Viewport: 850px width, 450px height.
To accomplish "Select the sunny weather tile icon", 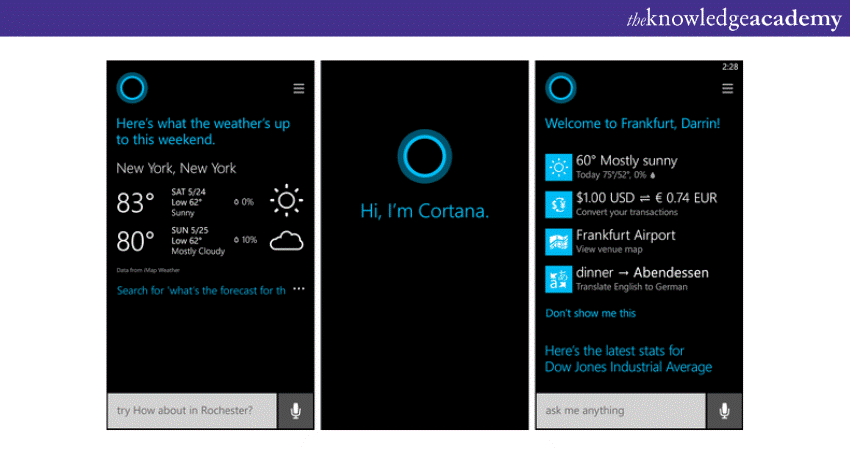I will point(557,165).
